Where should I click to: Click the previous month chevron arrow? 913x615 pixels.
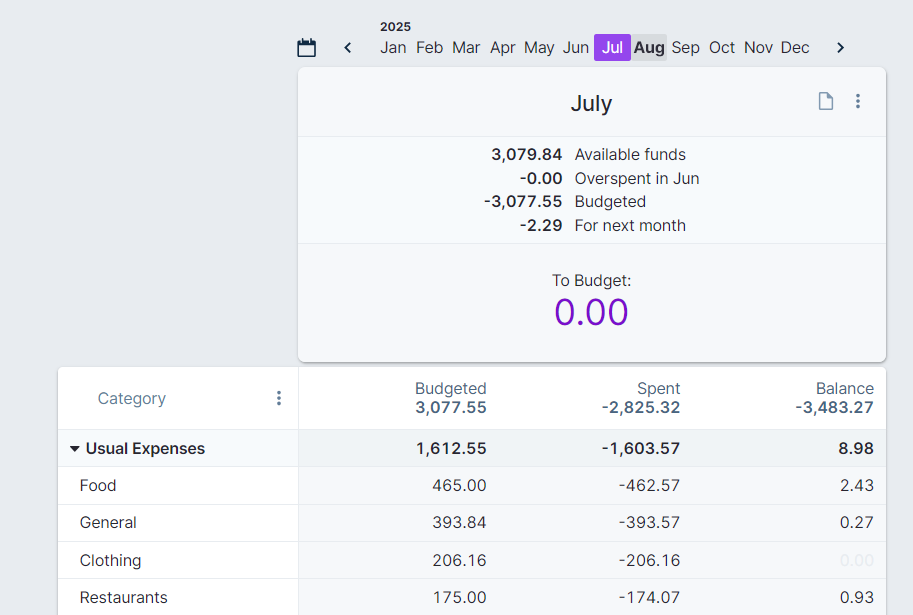coord(347,47)
